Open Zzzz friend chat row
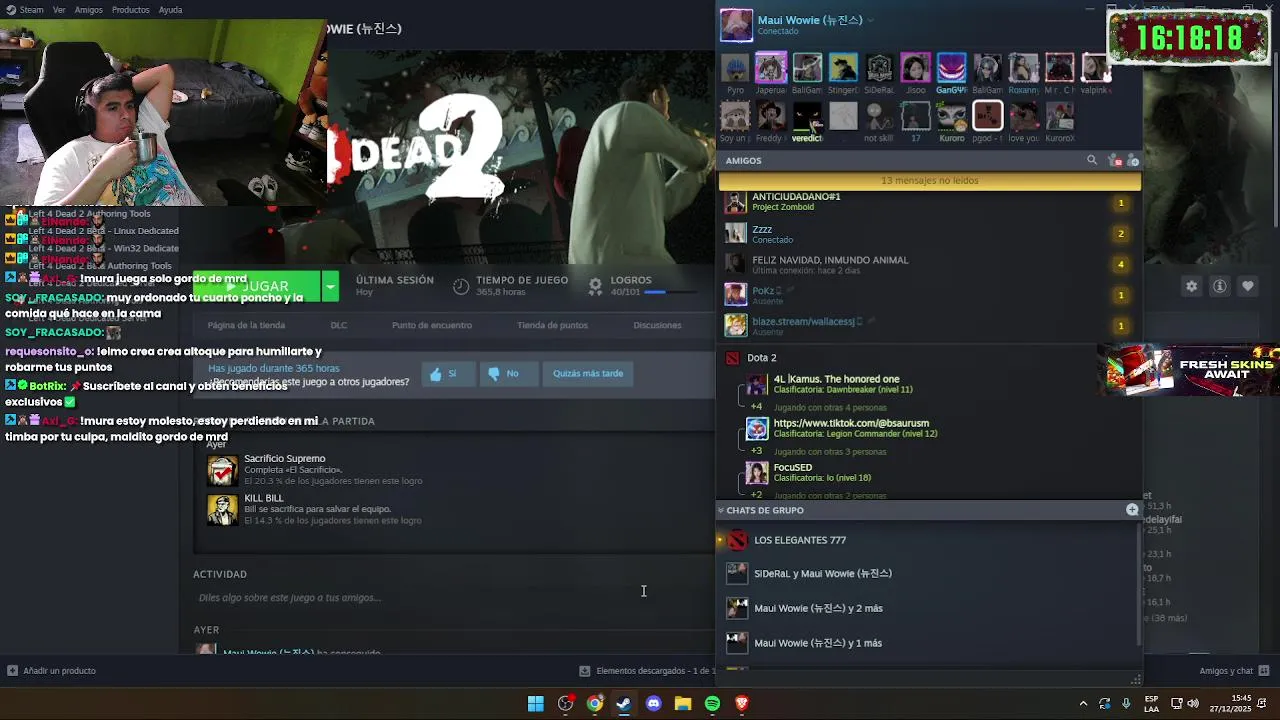Viewport: 1280px width, 720px height. tap(929, 234)
